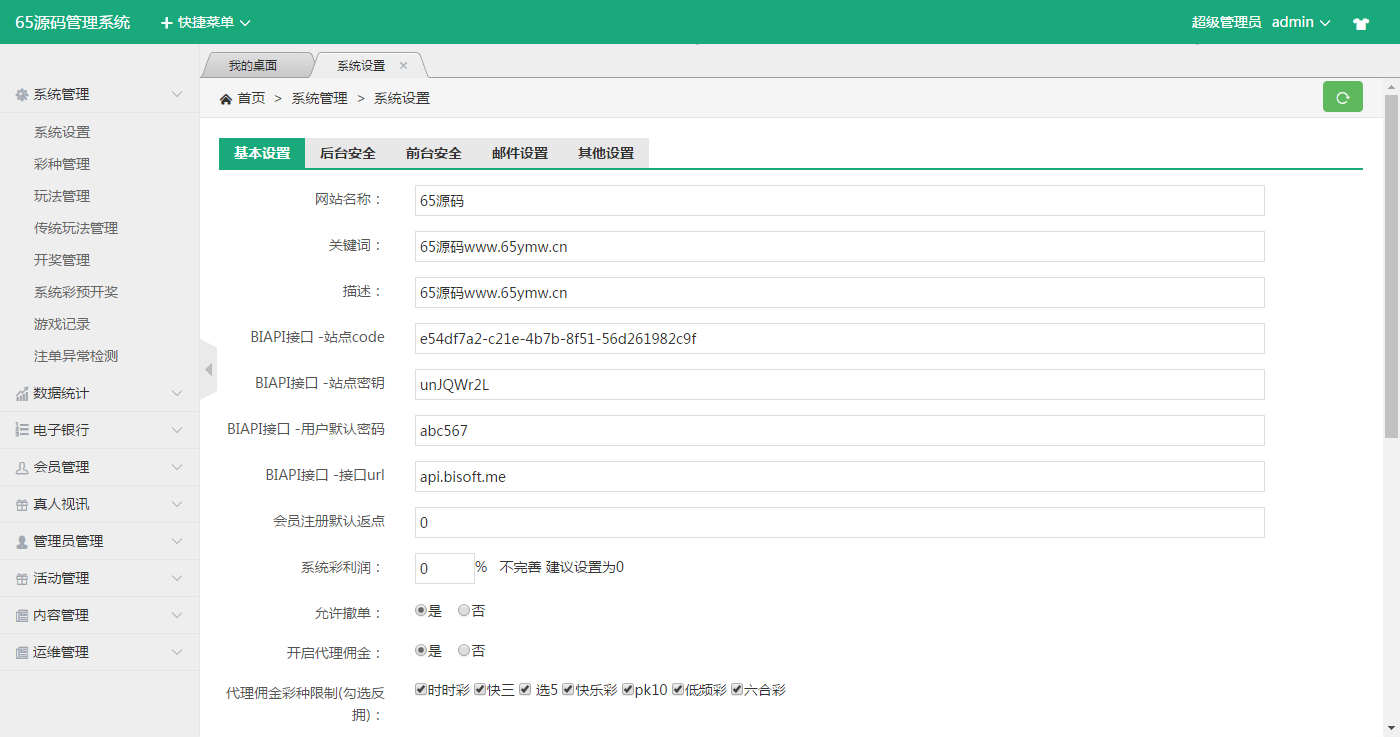
Task: Toggle the 六合彩 checkbox
Action: coord(737,689)
